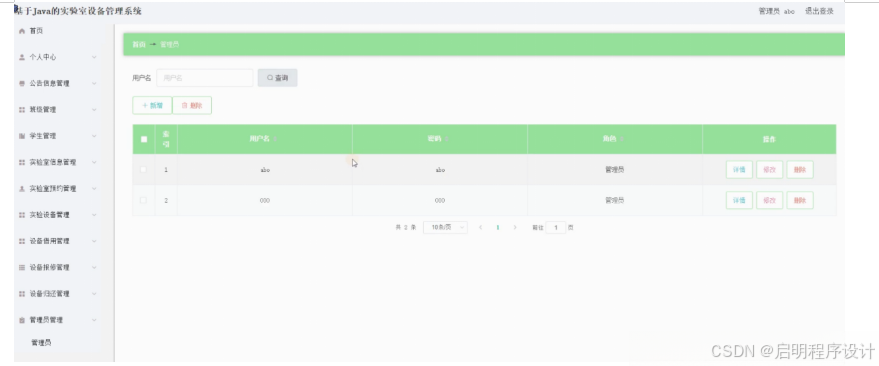Click the grid icon beside 设备借用管理
879x366 pixels.
click(22, 242)
